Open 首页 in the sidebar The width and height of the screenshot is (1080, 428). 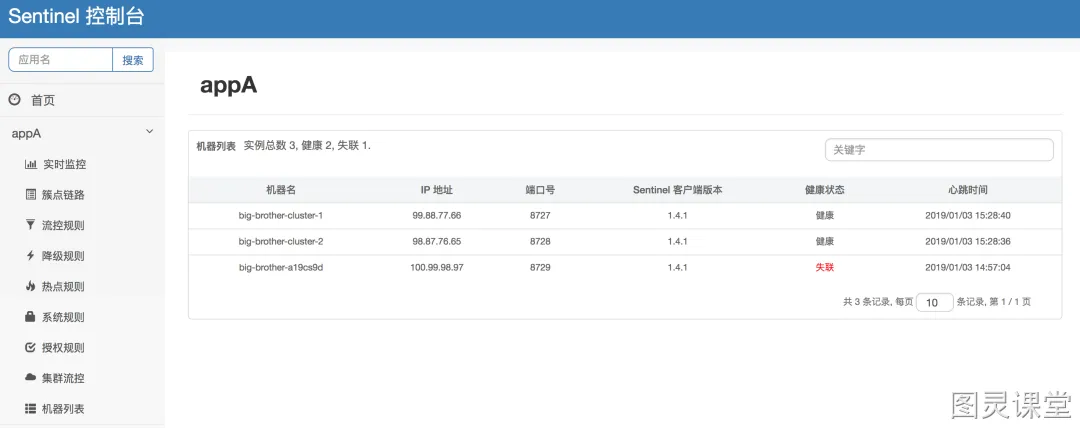click(43, 101)
